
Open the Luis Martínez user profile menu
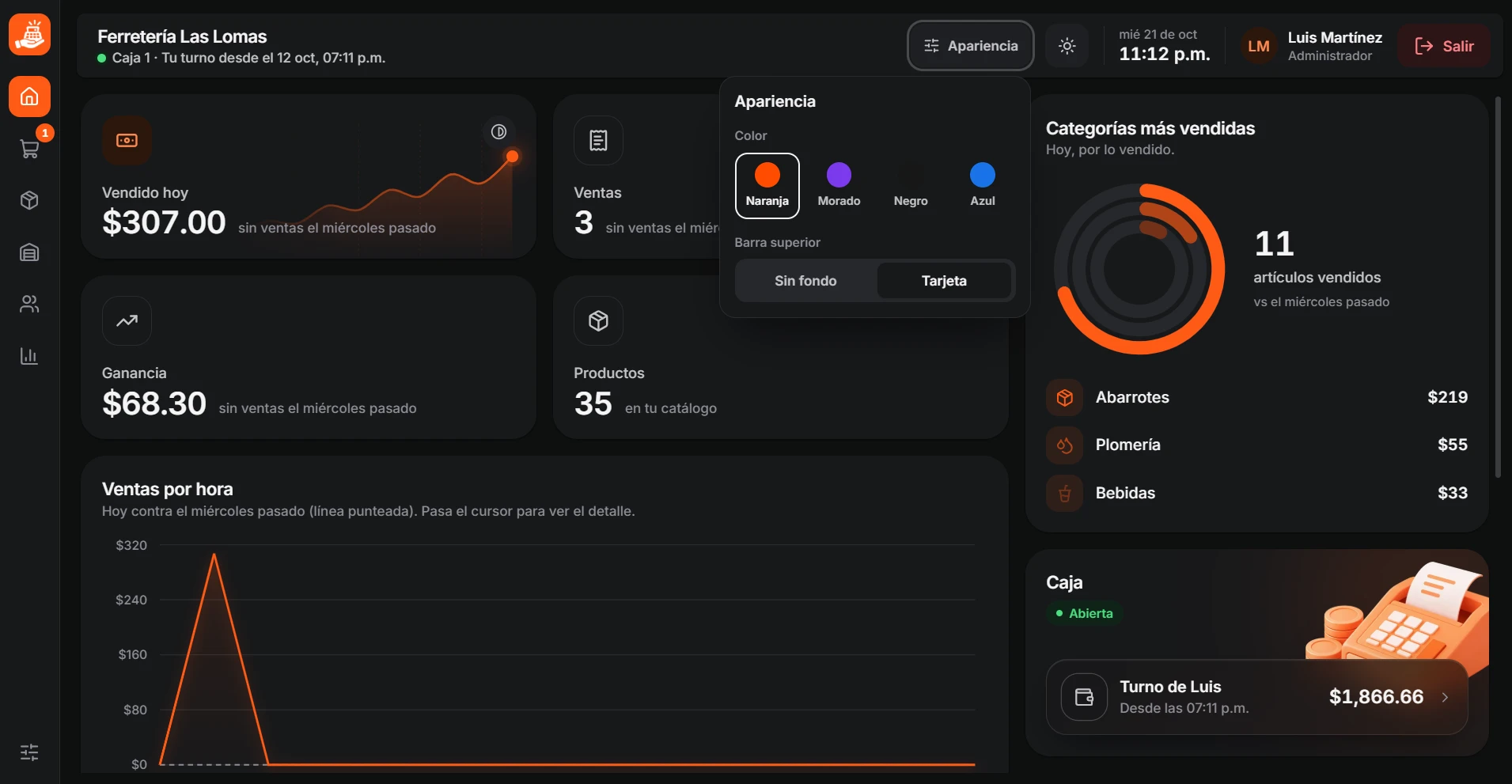[x=1312, y=46]
